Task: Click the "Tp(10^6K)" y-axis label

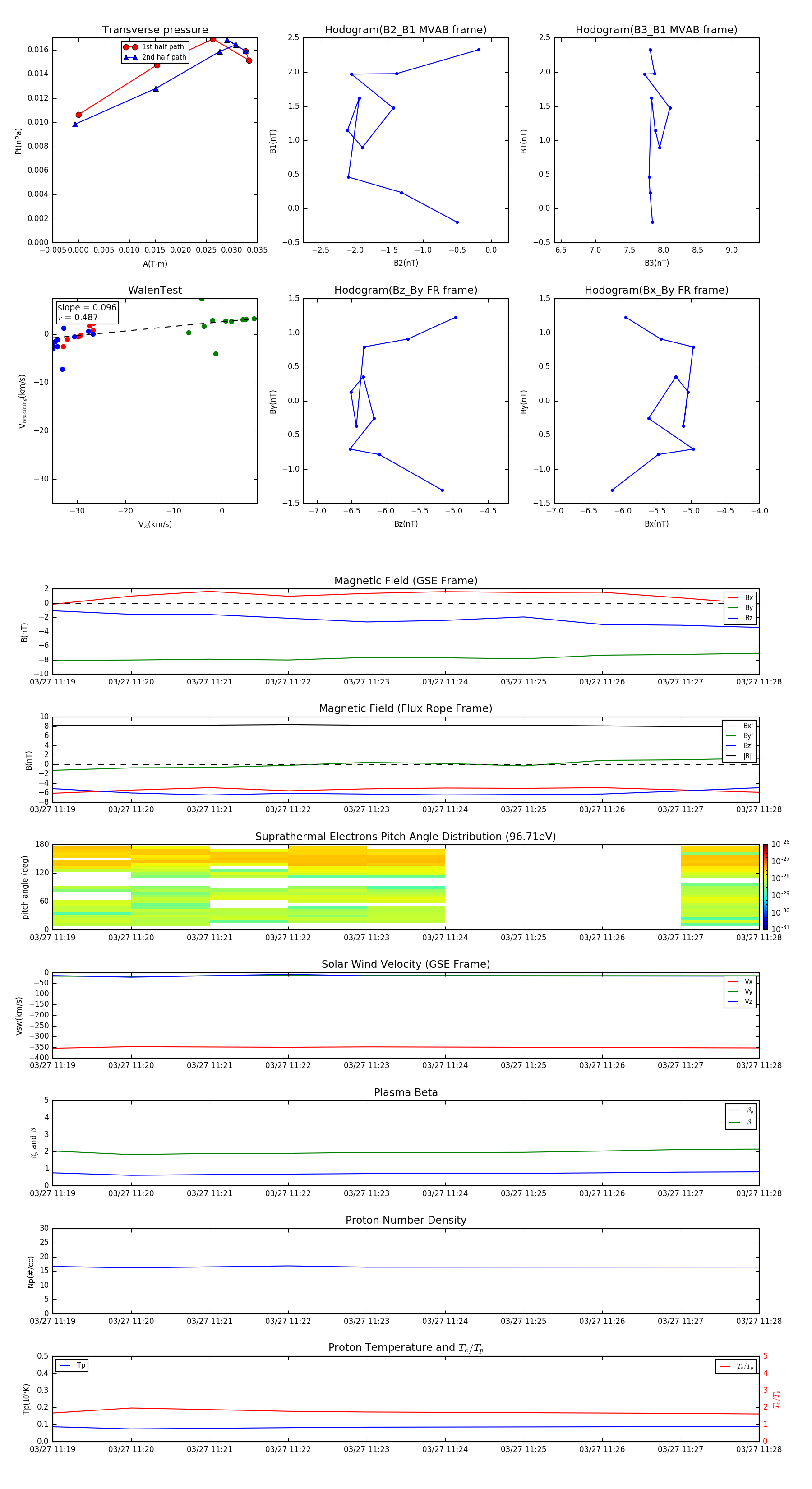Action: click(x=26, y=1399)
